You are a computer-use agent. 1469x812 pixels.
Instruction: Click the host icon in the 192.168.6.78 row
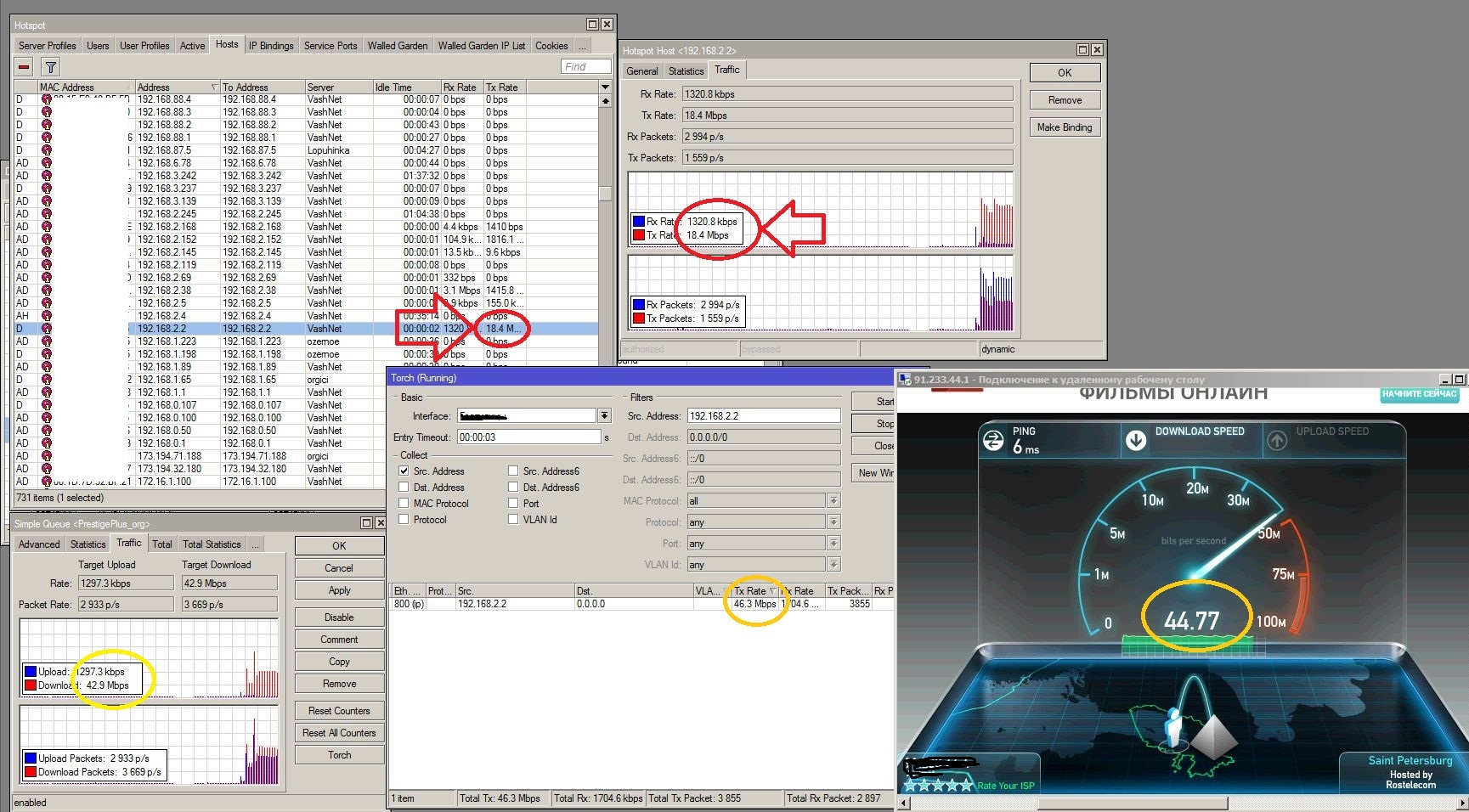click(x=46, y=163)
